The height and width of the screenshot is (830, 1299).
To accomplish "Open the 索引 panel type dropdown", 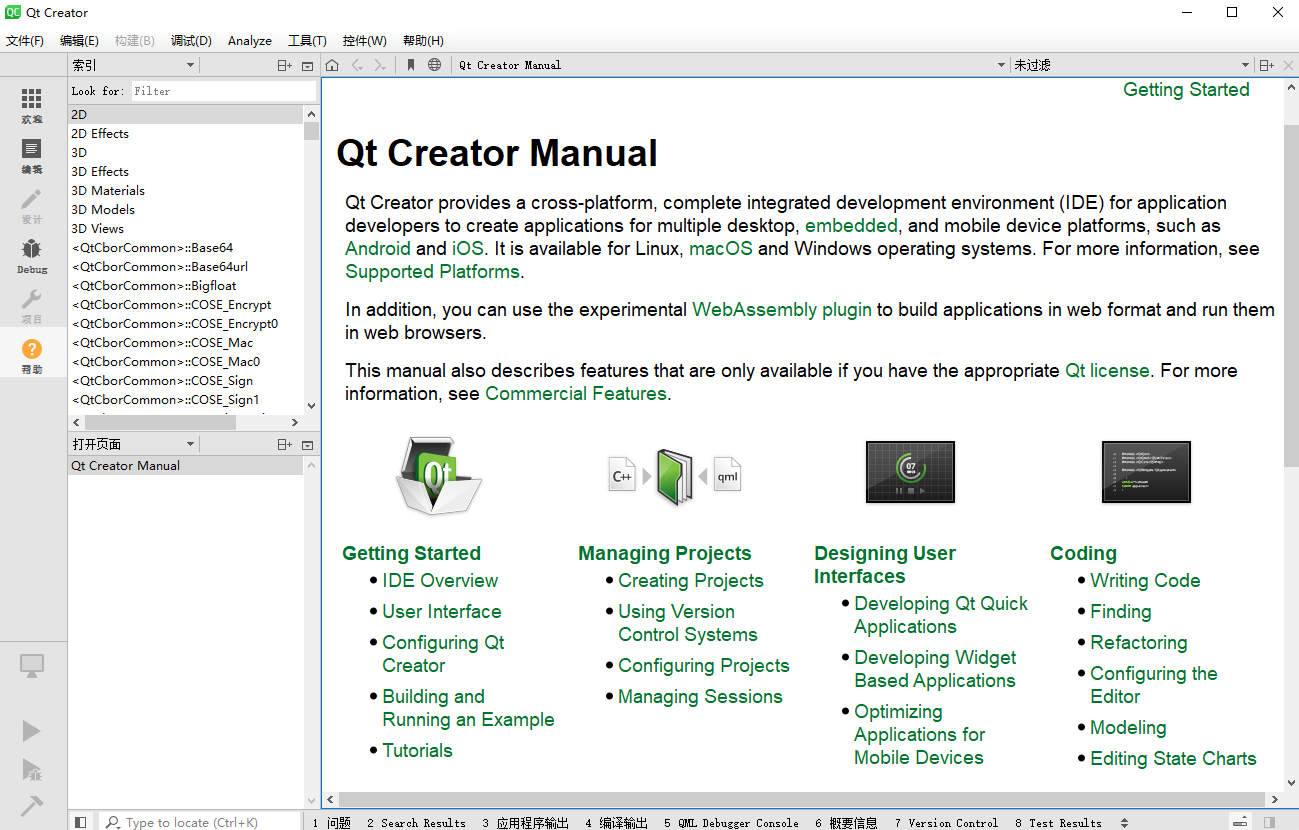I will coord(133,65).
